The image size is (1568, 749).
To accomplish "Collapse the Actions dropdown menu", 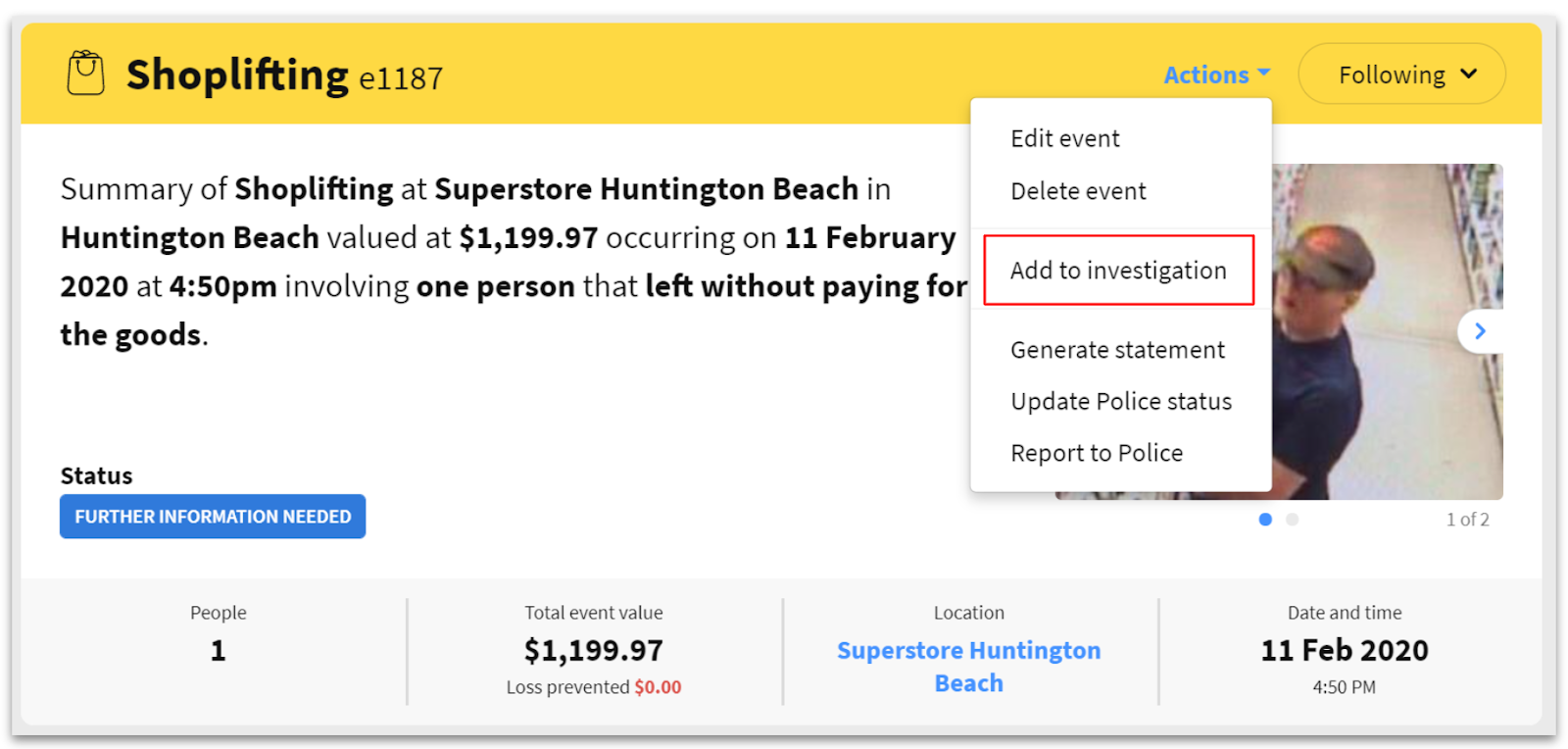I will coord(1216,75).
